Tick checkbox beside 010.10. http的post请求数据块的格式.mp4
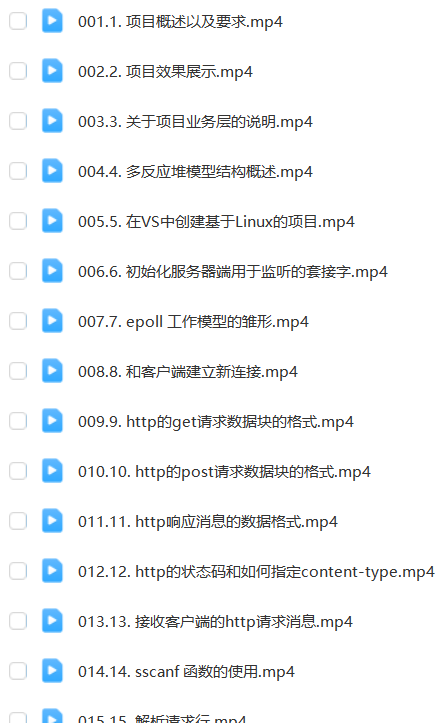442x723 pixels. click(x=18, y=471)
